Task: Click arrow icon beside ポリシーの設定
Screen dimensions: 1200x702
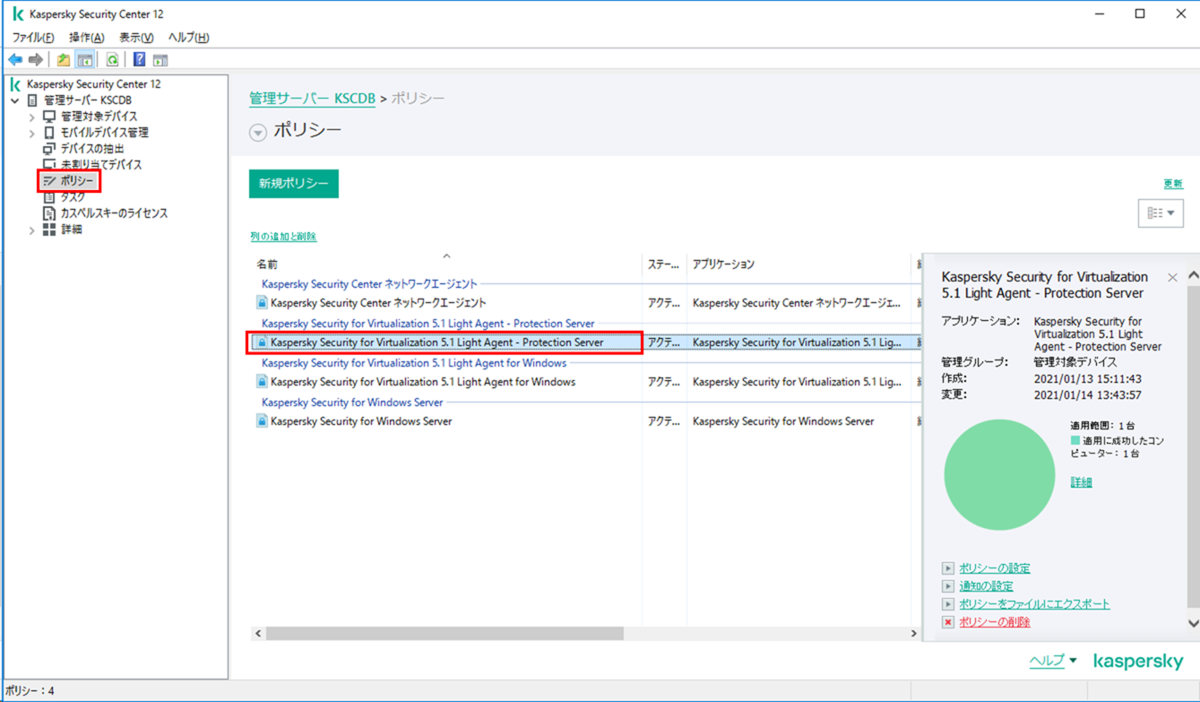Action: [948, 568]
